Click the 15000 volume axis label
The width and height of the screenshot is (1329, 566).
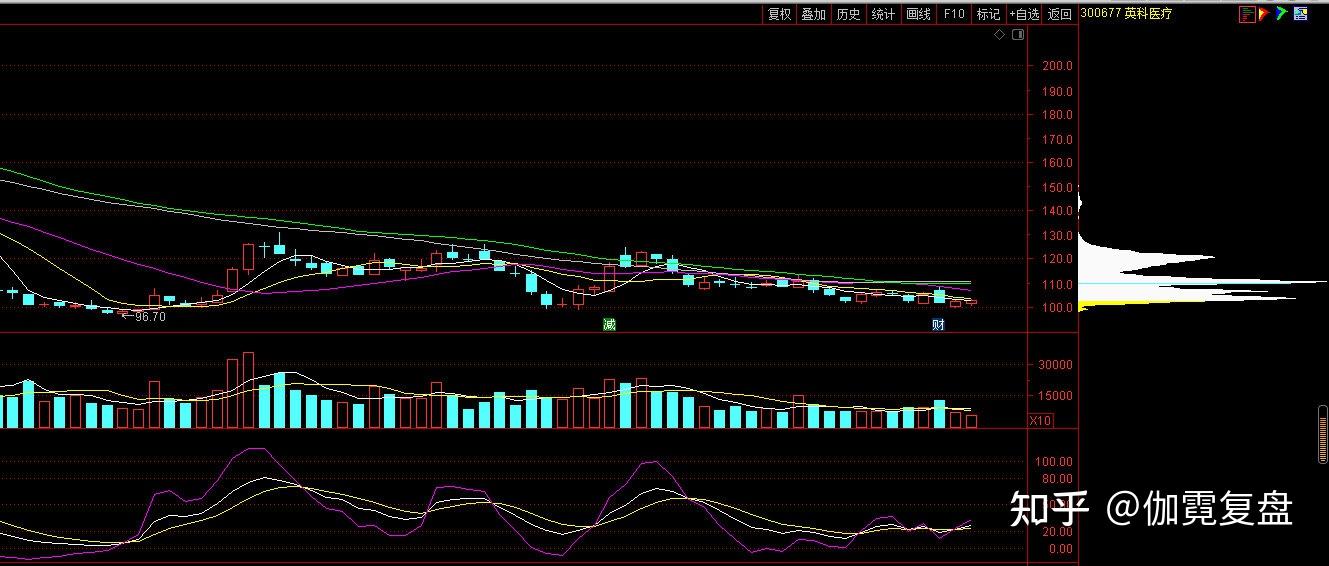1057,396
